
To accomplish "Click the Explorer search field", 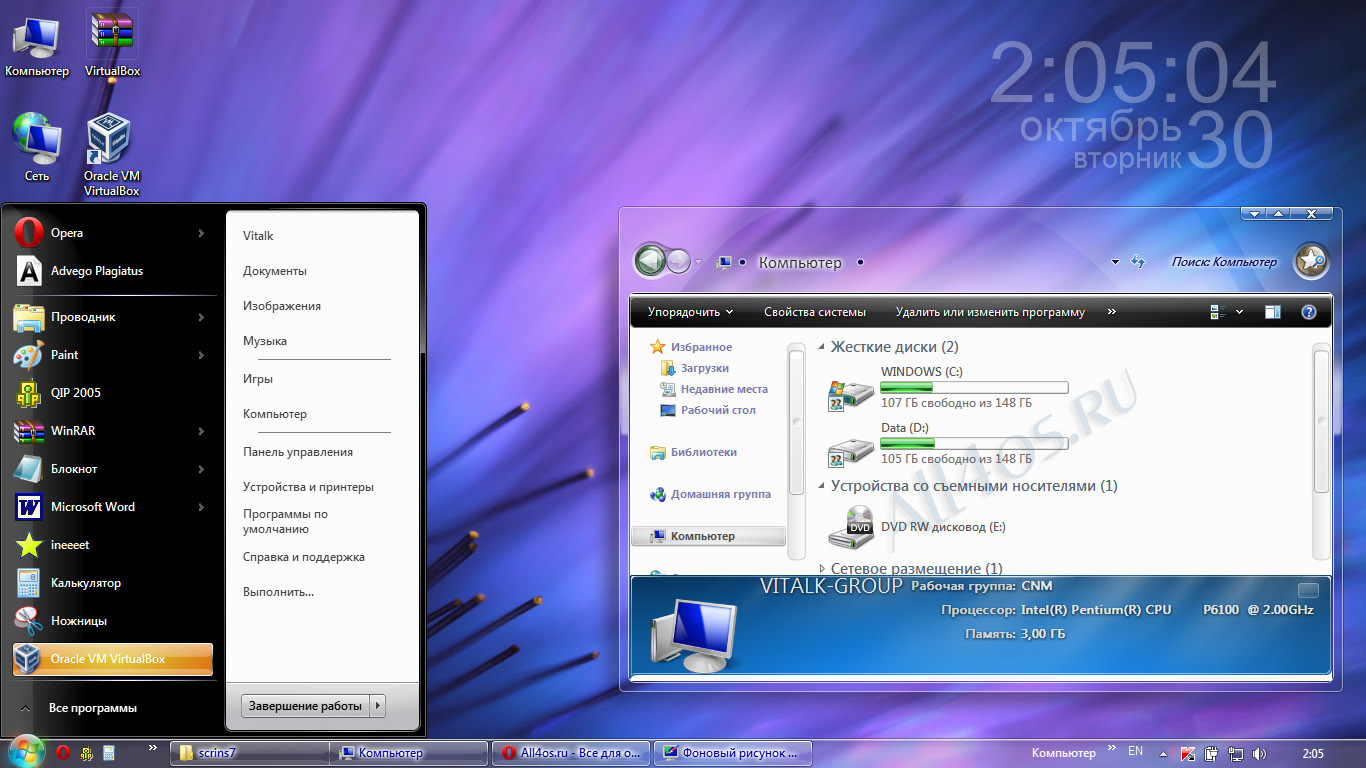I will tap(1224, 262).
